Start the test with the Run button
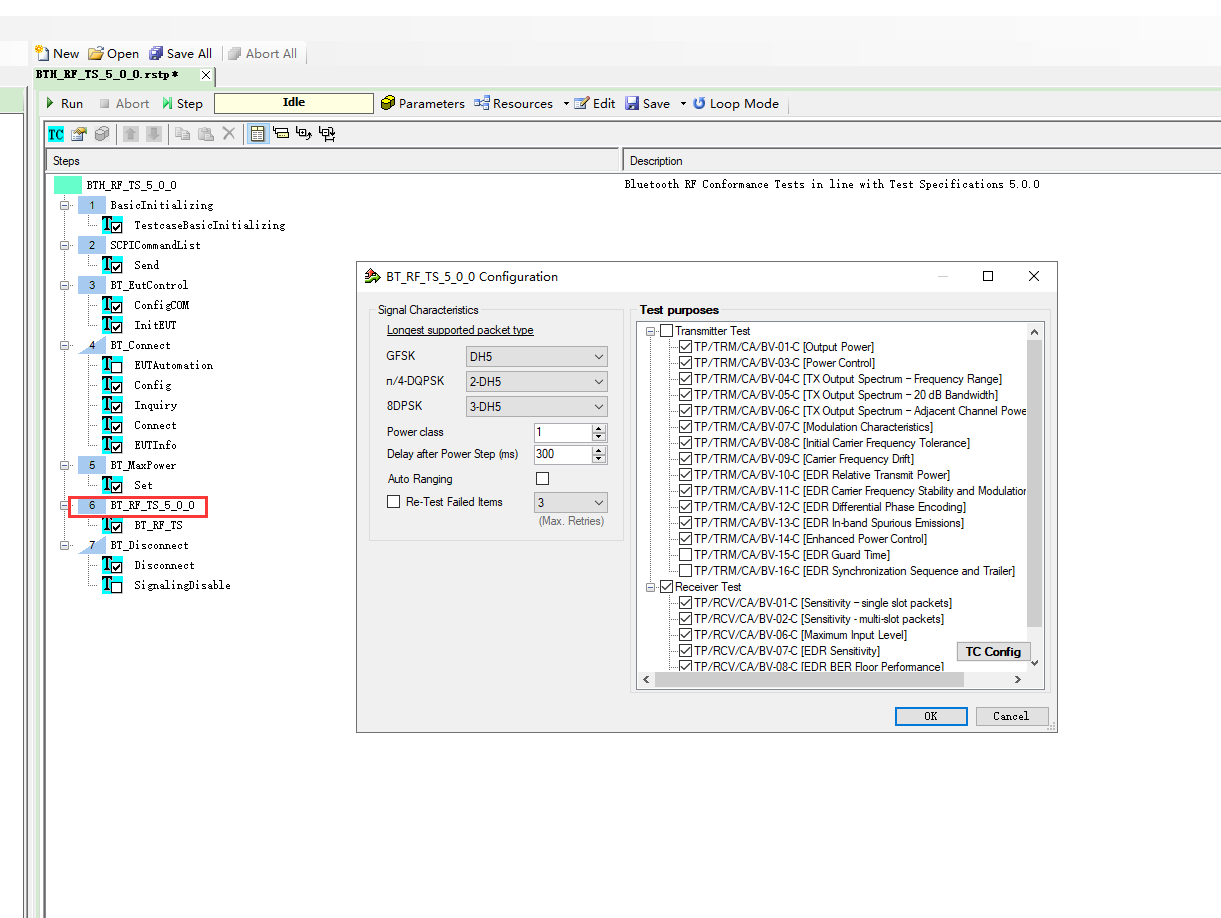The image size is (1221, 918). point(63,103)
